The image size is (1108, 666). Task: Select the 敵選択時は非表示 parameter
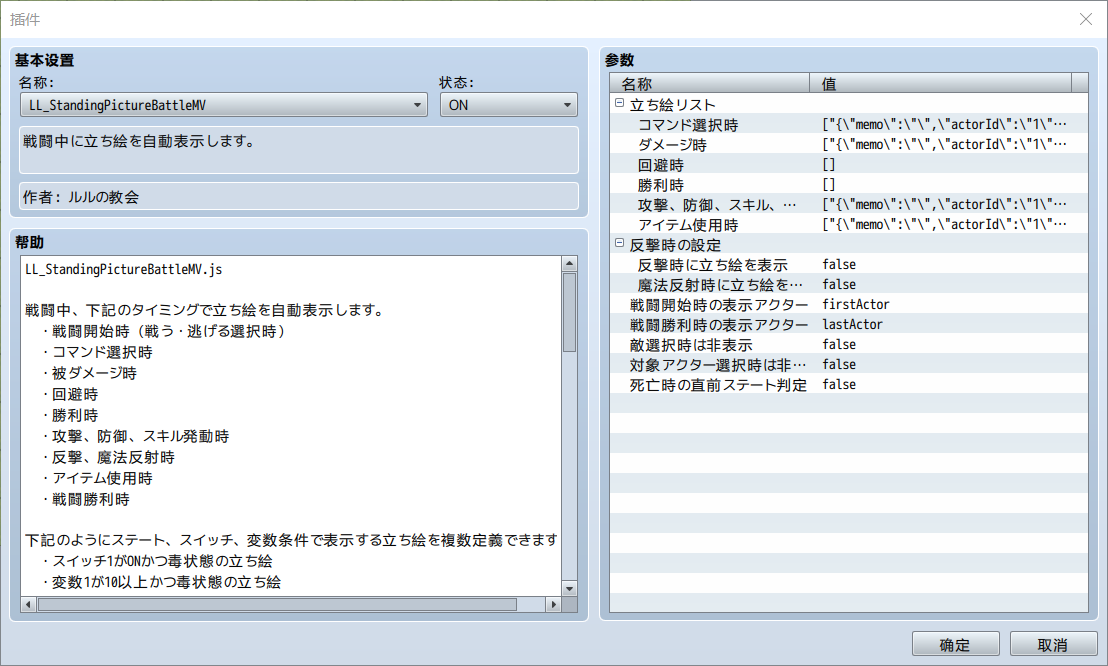tap(849, 344)
